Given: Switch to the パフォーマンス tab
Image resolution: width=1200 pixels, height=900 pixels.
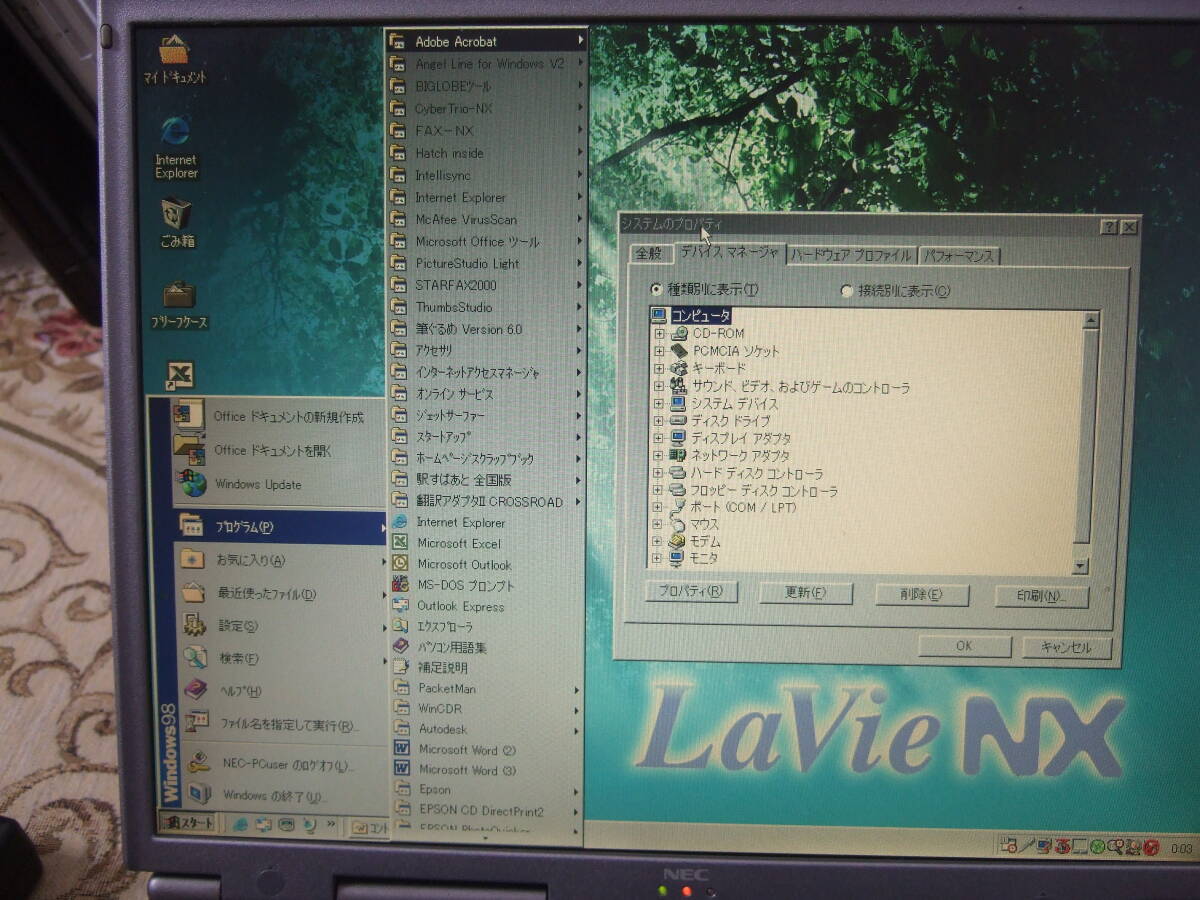Looking at the screenshot, I should 958,256.
